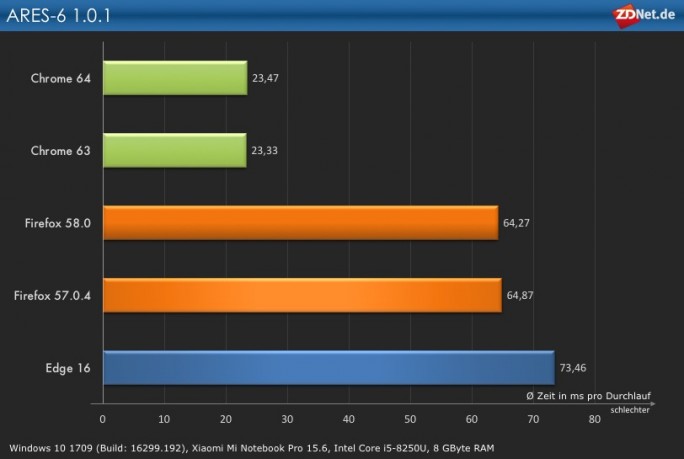Select the Chrome 64 label
The image size is (684, 459).
tap(61, 78)
